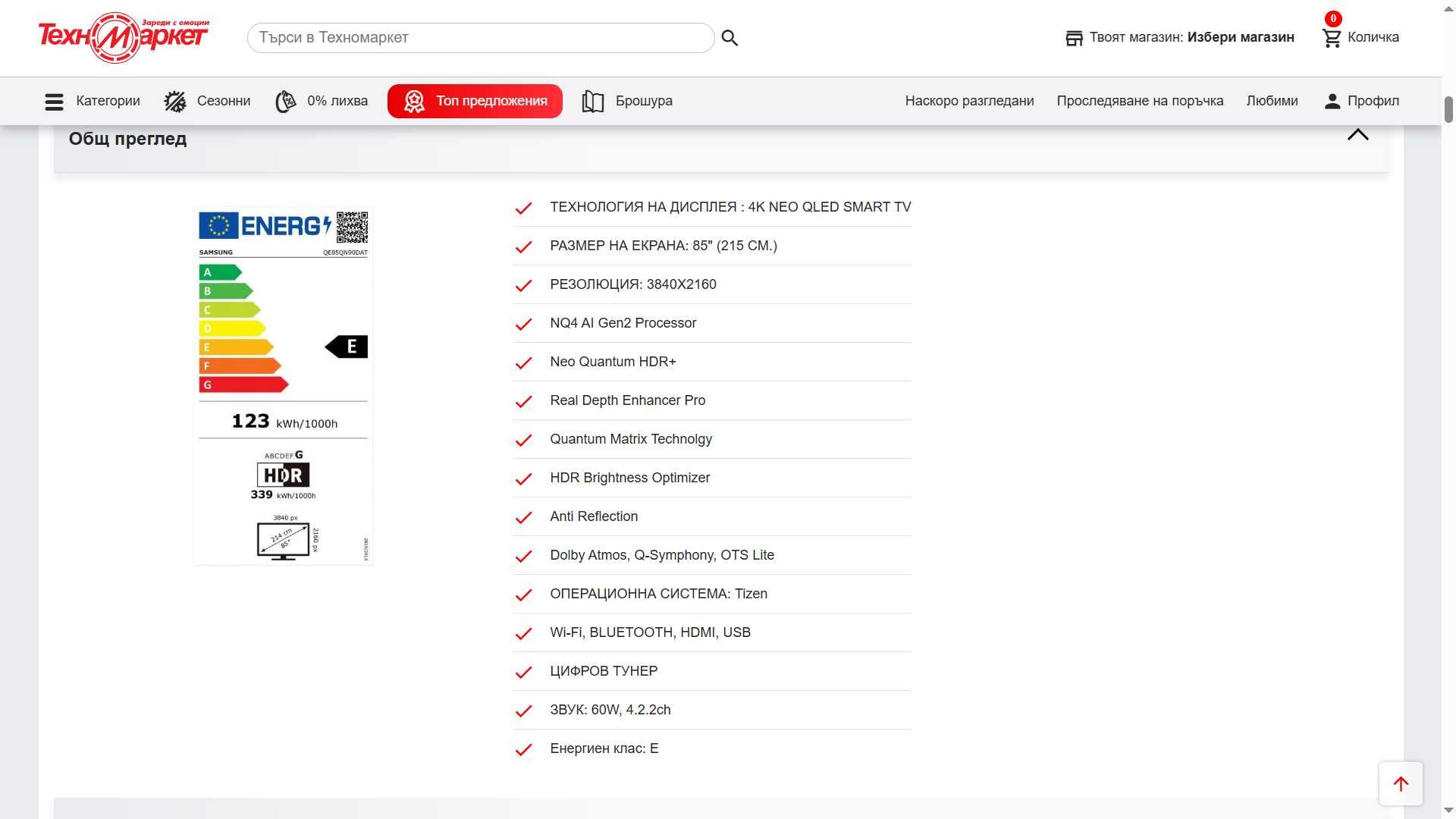Click ЦИФРОВ ТУНЕР text
Image resolution: width=1456 pixels, height=819 pixels.
coord(604,671)
